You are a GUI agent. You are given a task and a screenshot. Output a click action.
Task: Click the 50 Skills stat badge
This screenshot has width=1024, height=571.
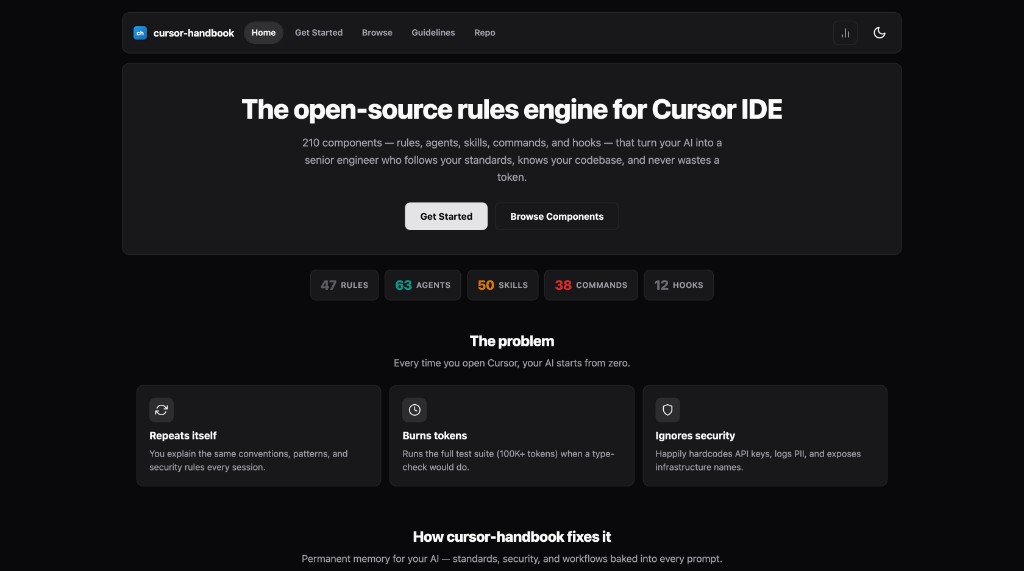click(502, 285)
